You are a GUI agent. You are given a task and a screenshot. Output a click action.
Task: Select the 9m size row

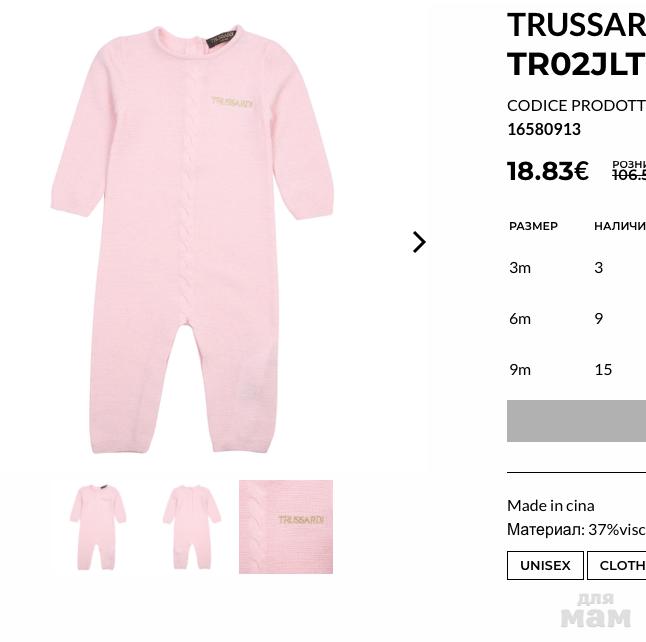520,369
